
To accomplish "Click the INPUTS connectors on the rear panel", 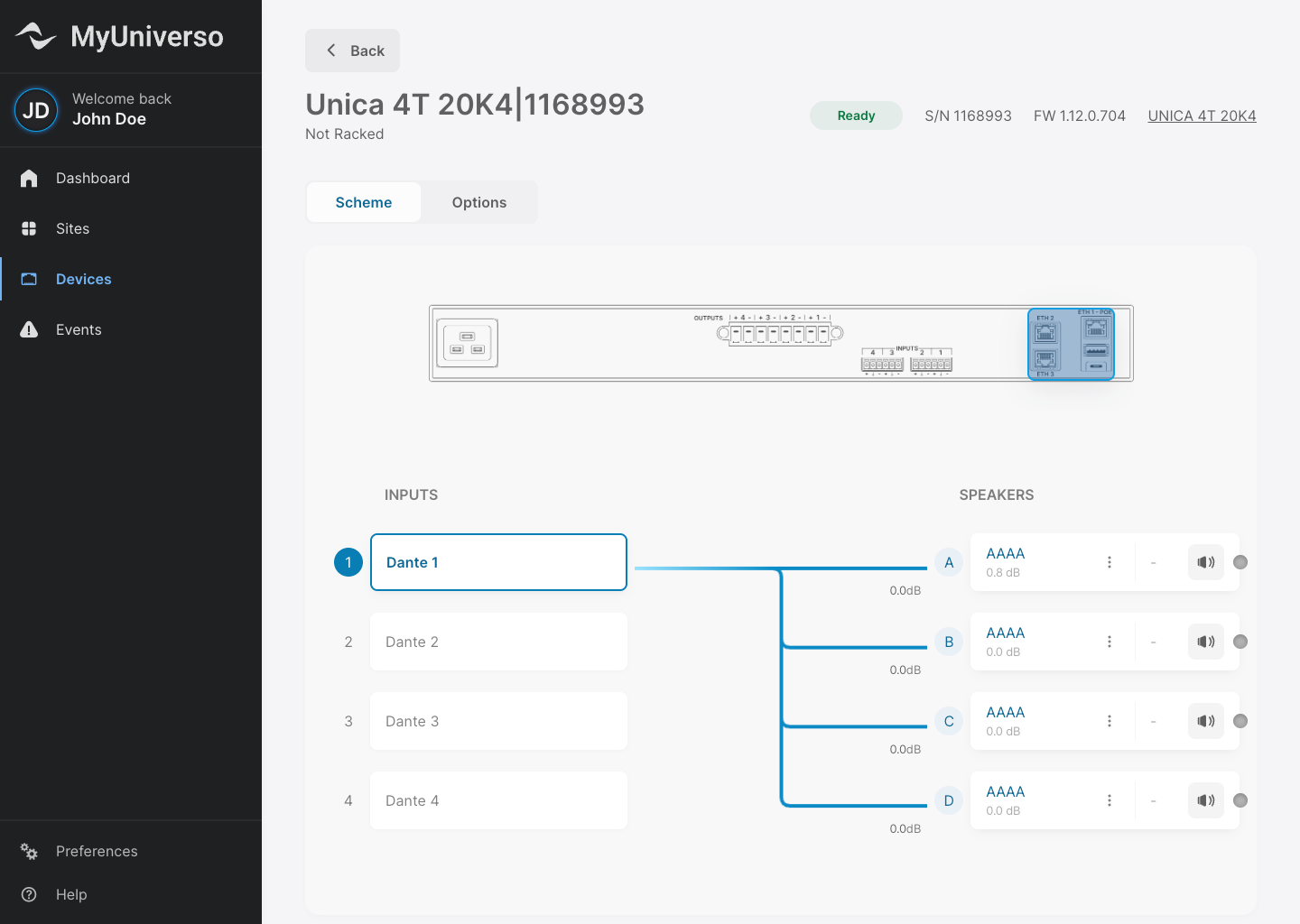I will 906,361.
